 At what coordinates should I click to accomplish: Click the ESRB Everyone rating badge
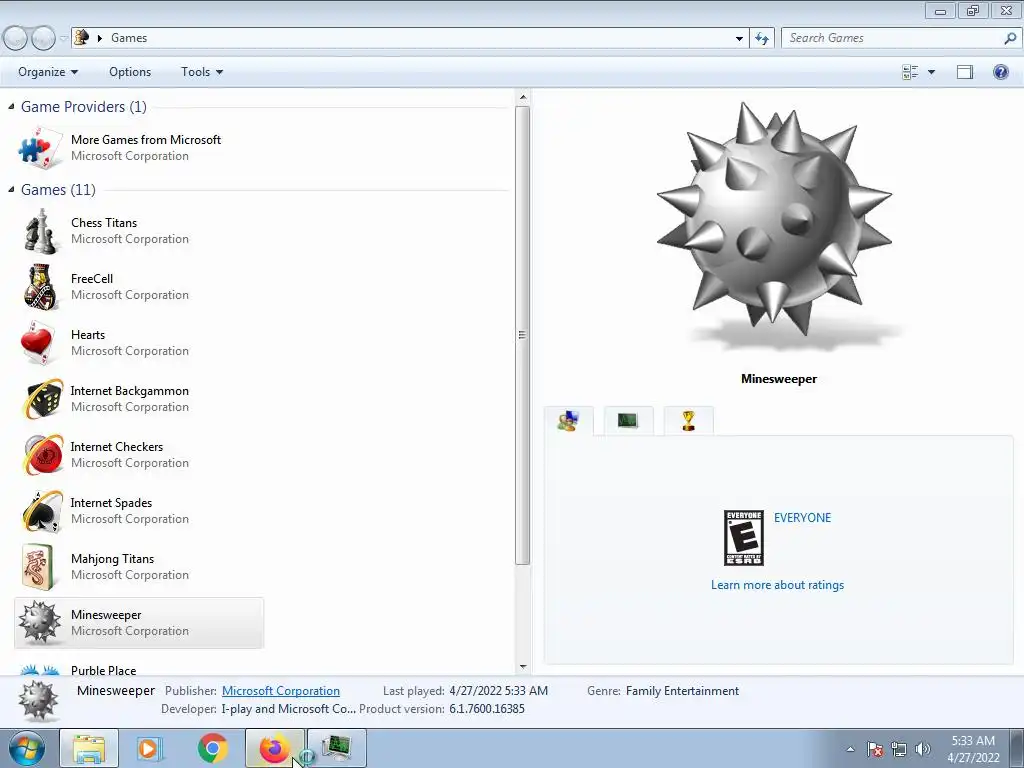tap(744, 538)
